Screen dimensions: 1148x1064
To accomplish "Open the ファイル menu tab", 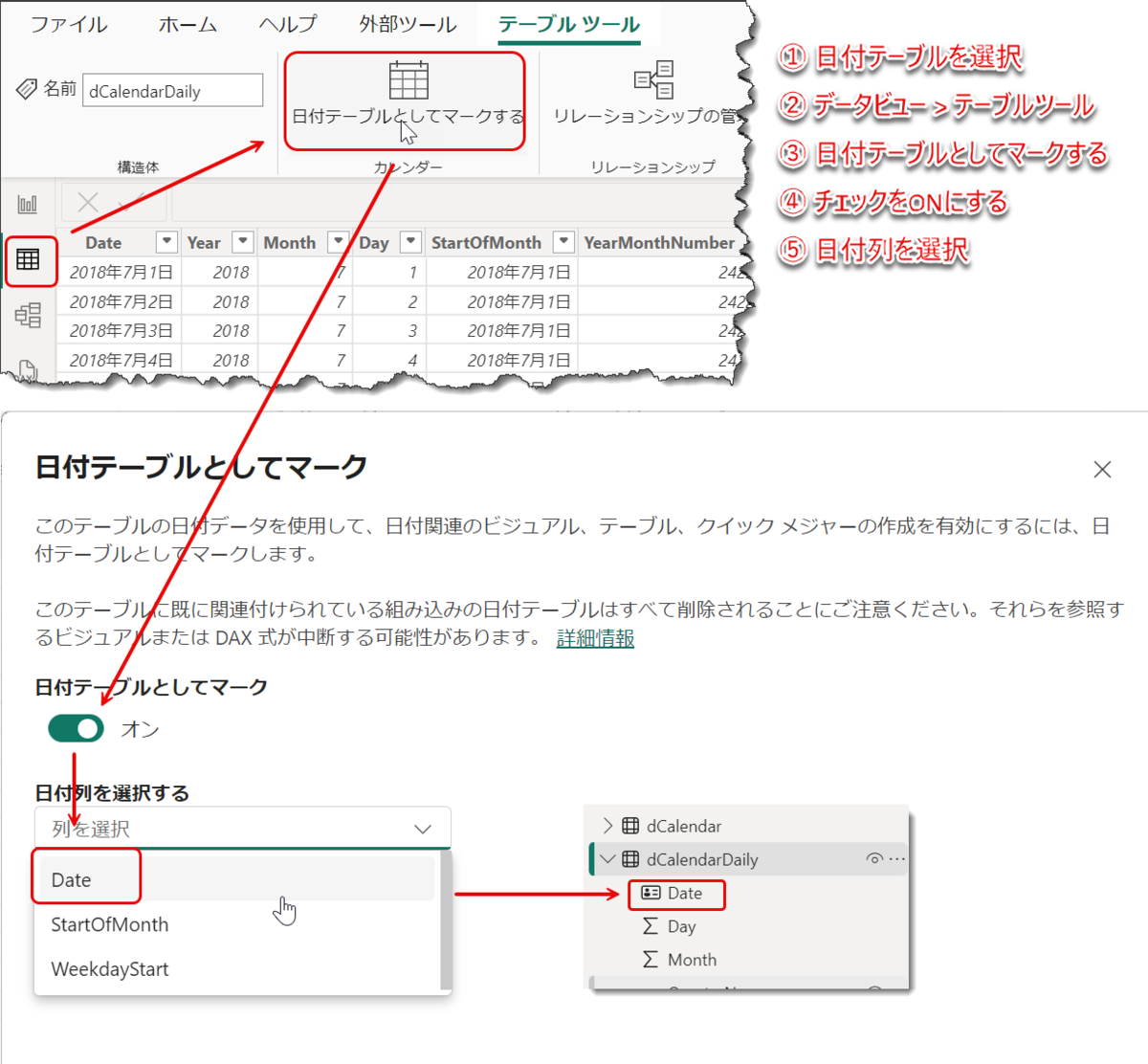I will (x=69, y=24).
